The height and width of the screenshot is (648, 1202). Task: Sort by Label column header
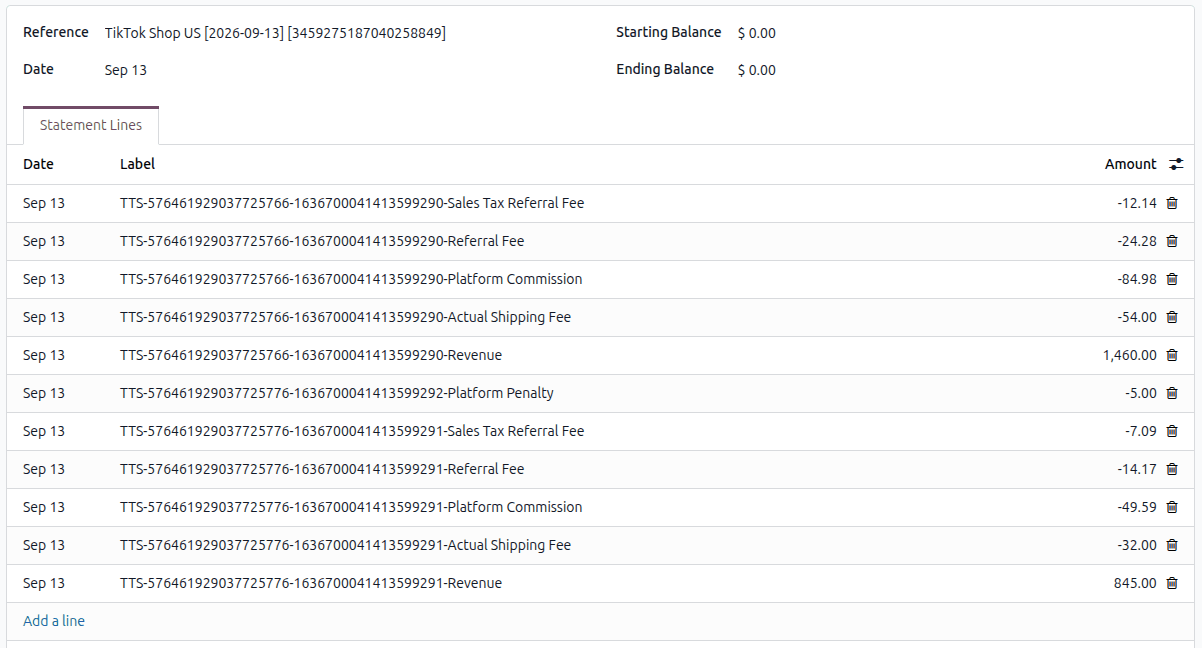coord(138,164)
